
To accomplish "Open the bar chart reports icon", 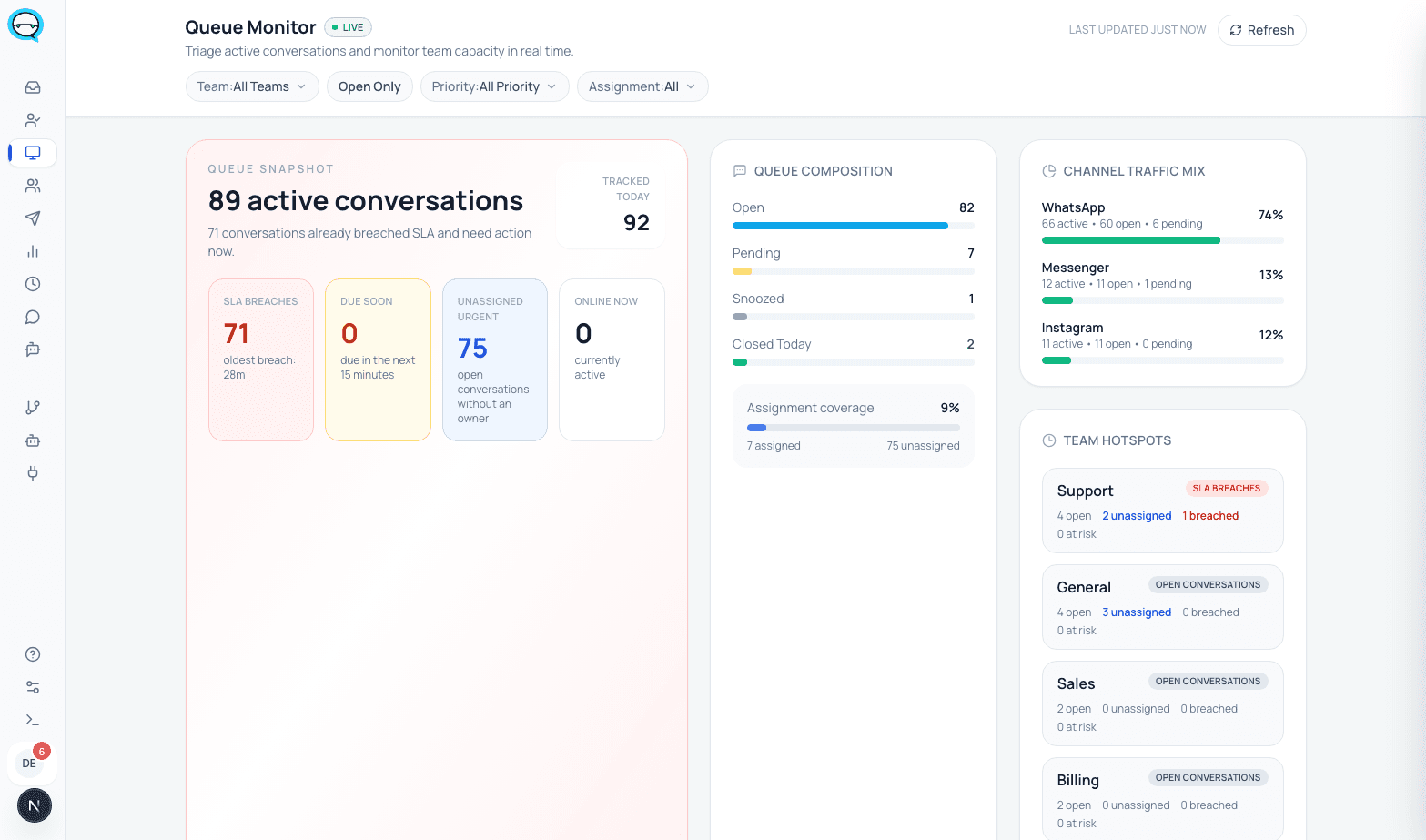I will 33,251.
